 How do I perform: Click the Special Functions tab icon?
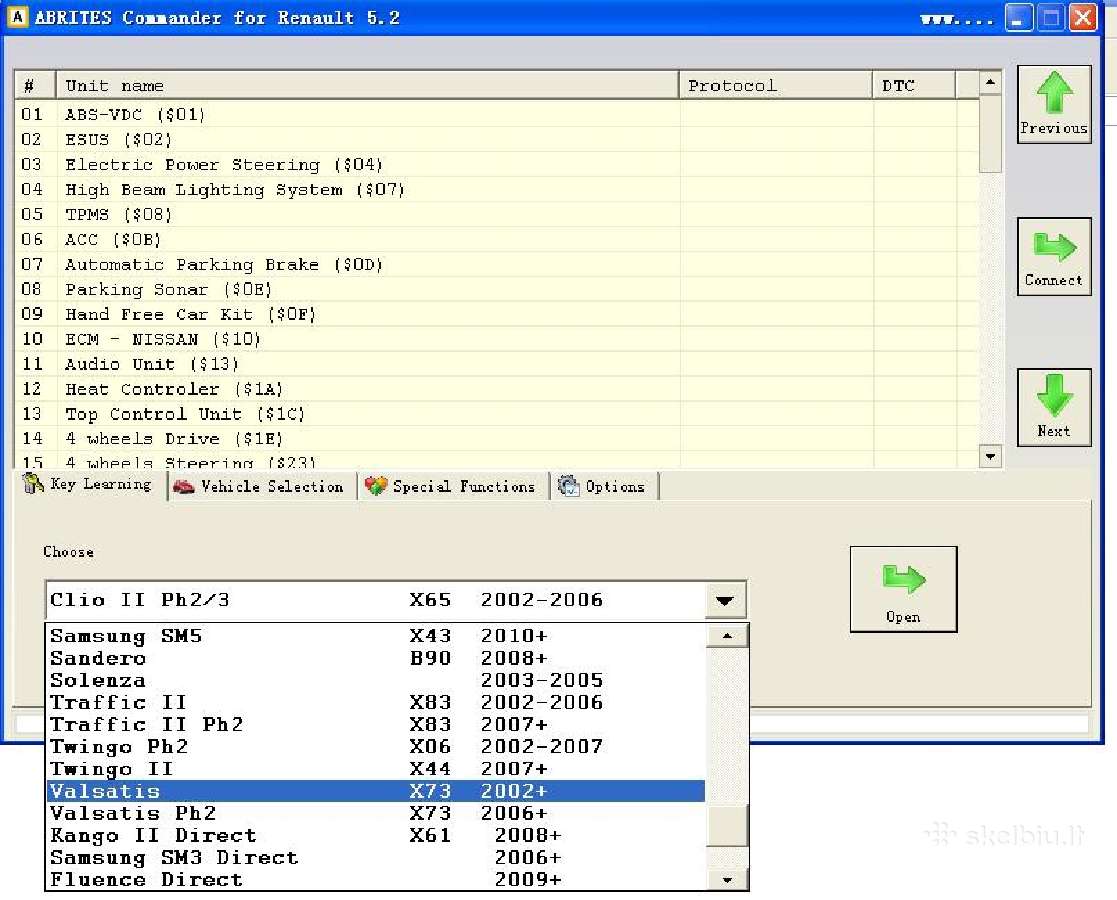pyautogui.click(x=375, y=485)
